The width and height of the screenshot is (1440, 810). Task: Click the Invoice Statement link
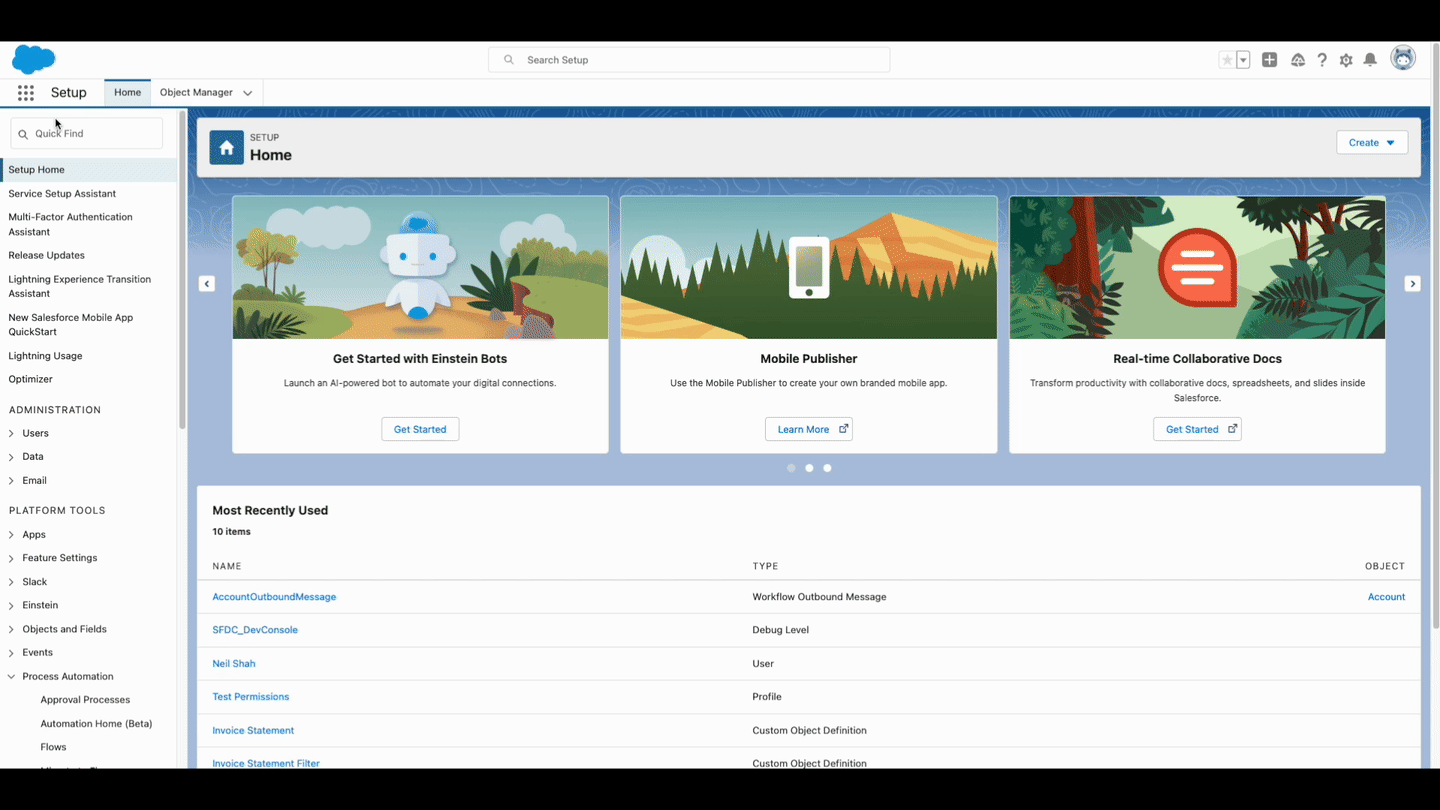[253, 730]
